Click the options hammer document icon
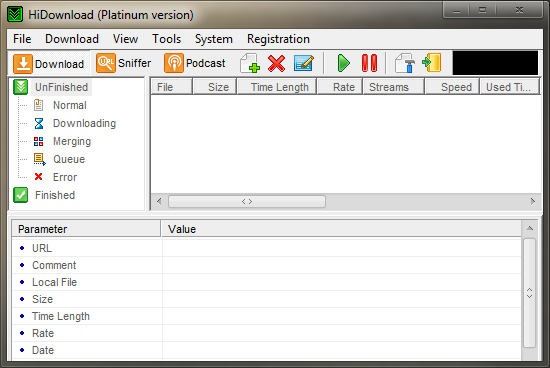The image size is (550, 368). [x=404, y=63]
